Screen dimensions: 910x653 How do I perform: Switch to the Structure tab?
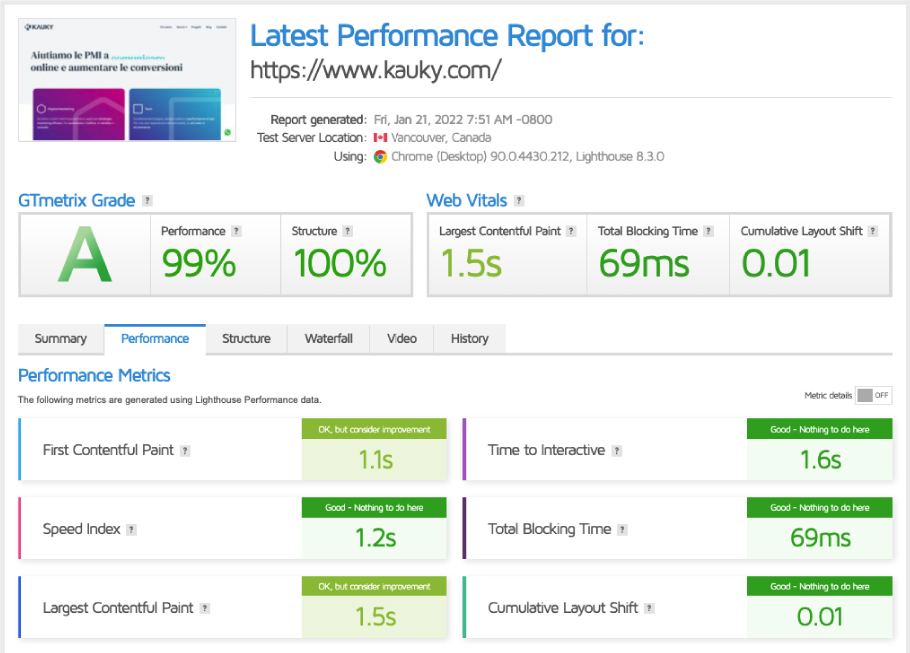point(247,339)
